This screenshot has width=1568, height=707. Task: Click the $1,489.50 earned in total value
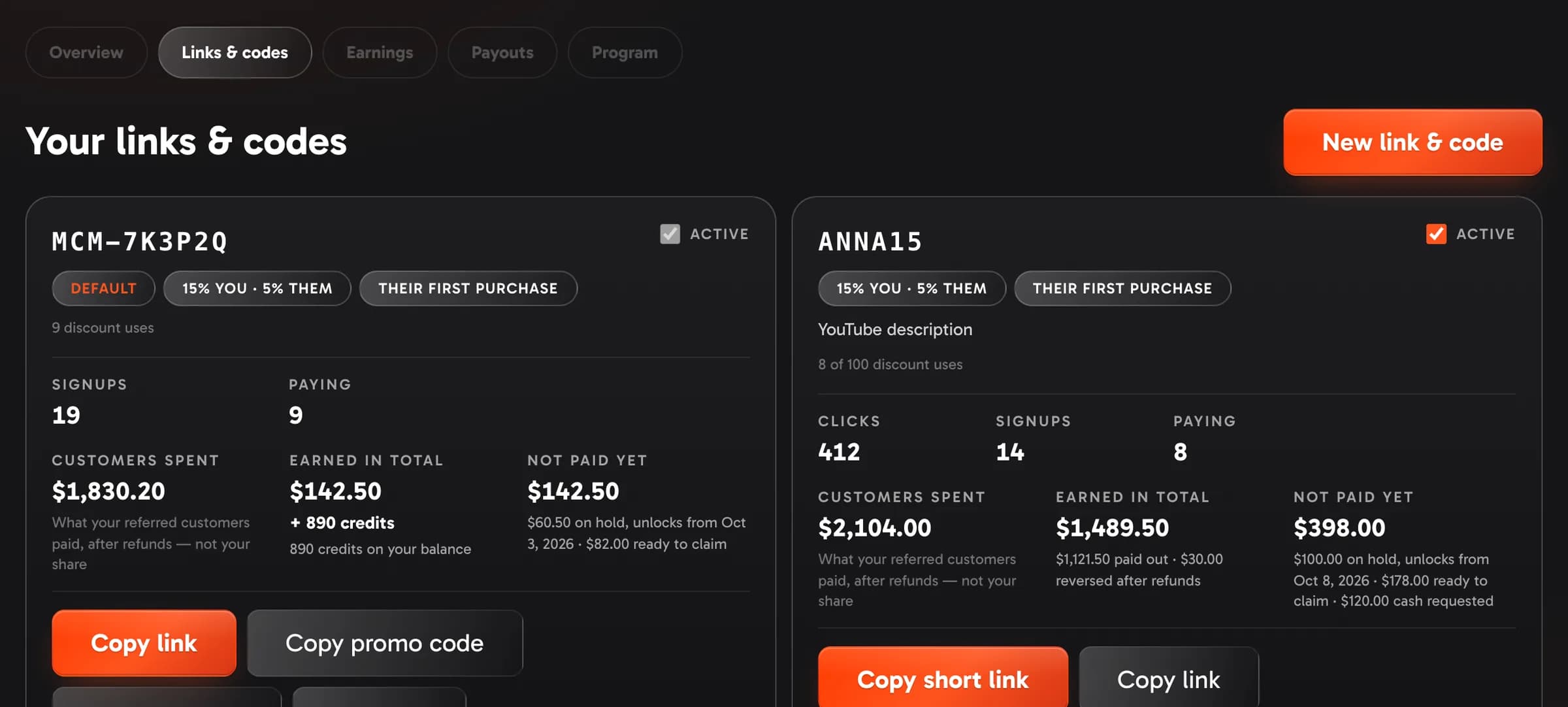(x=1113, y=528)
